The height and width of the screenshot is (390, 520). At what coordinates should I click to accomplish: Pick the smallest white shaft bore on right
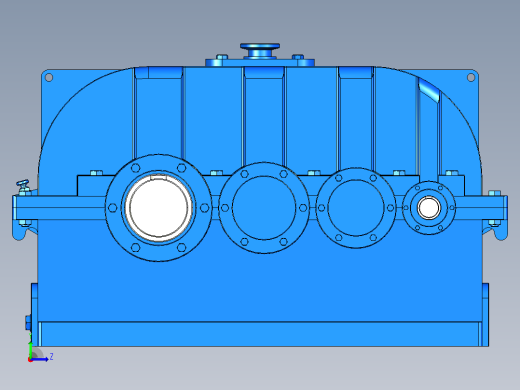point(429,207)
